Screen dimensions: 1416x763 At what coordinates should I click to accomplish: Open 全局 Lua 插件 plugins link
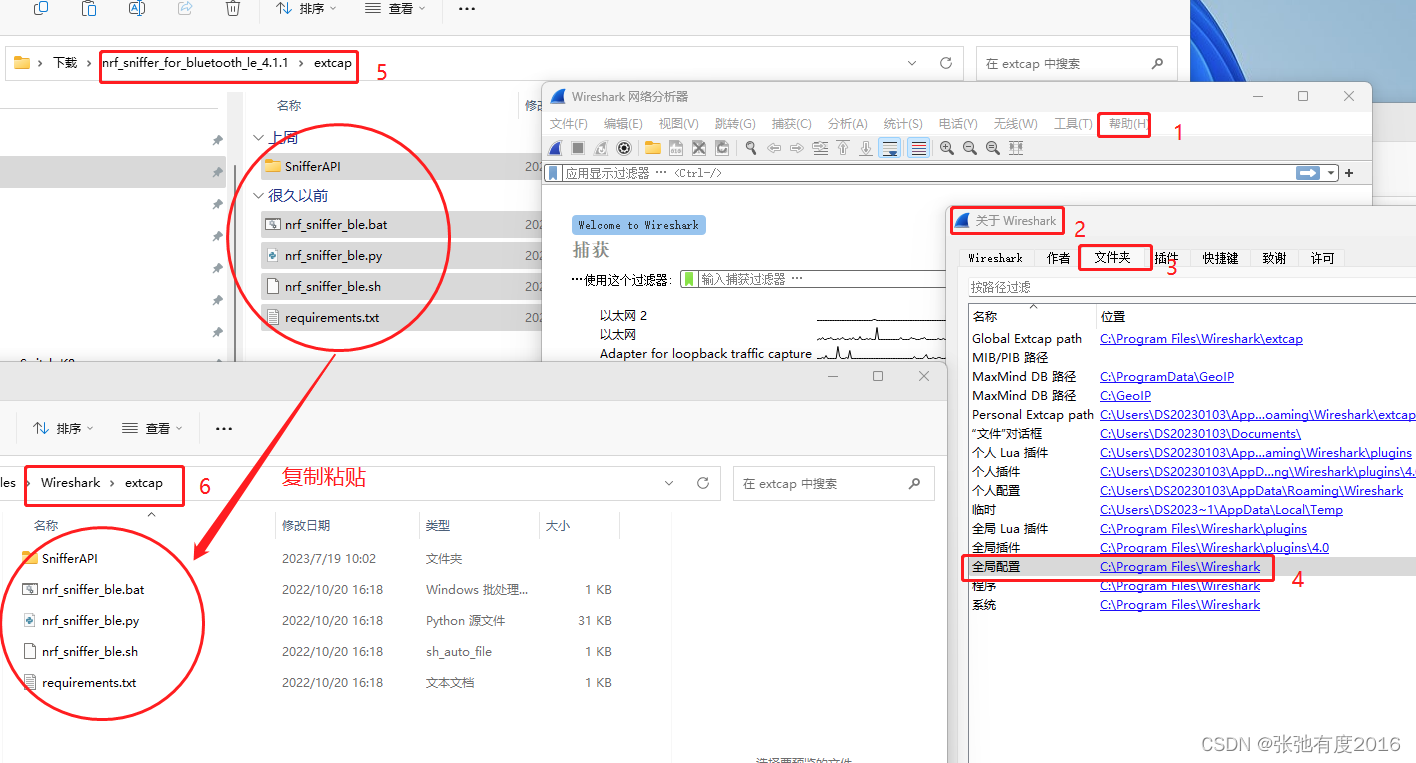pyautogui.click(x=1203, y=529)
